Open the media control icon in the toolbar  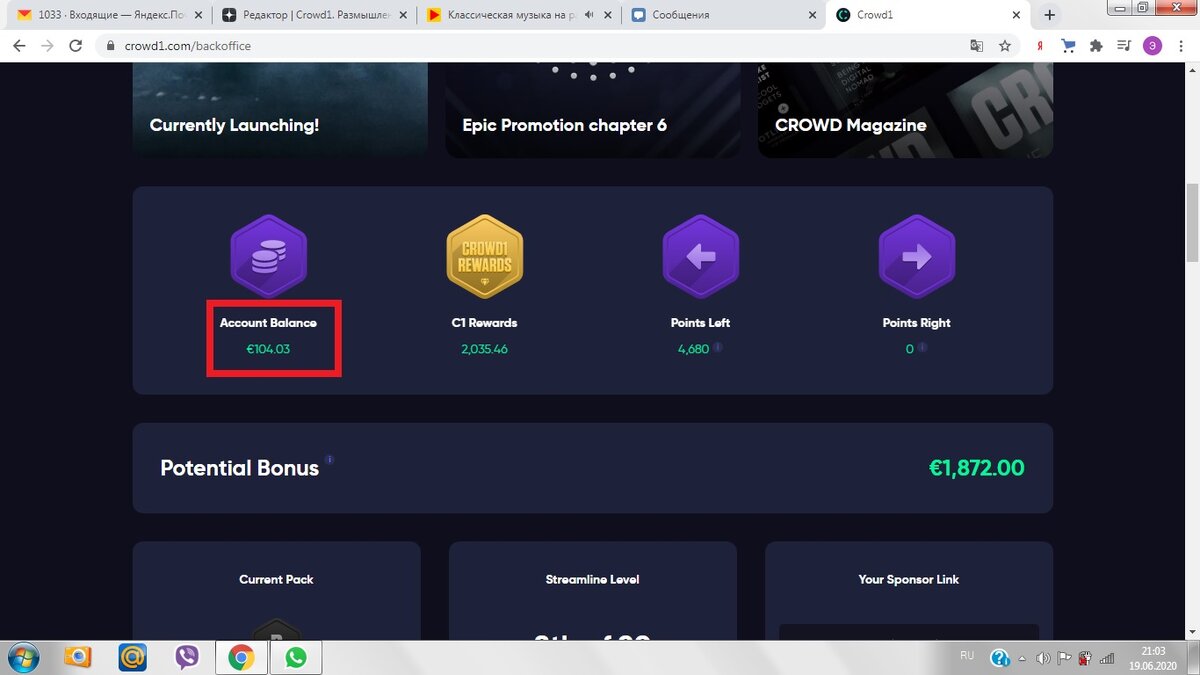coord(1124,46)
